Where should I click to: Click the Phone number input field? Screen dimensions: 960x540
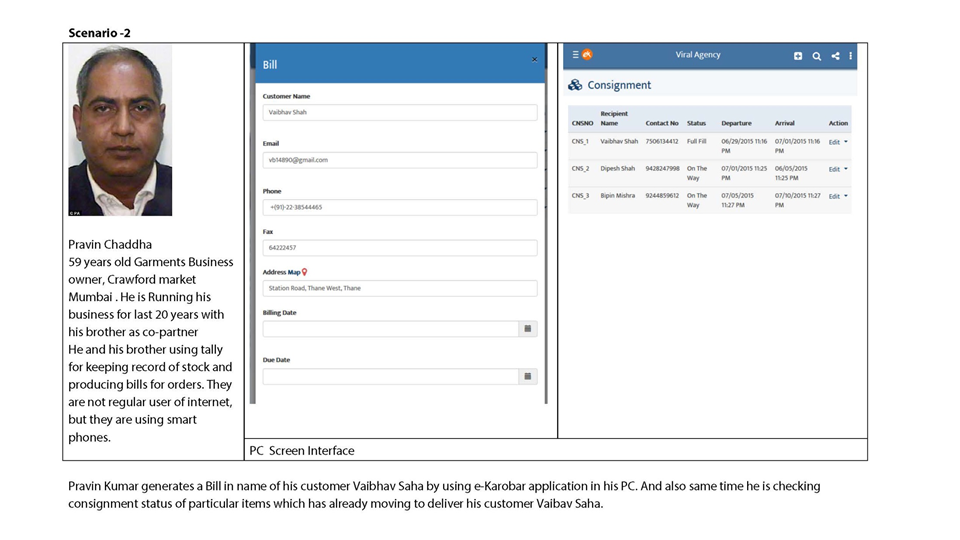click(399, 208)
